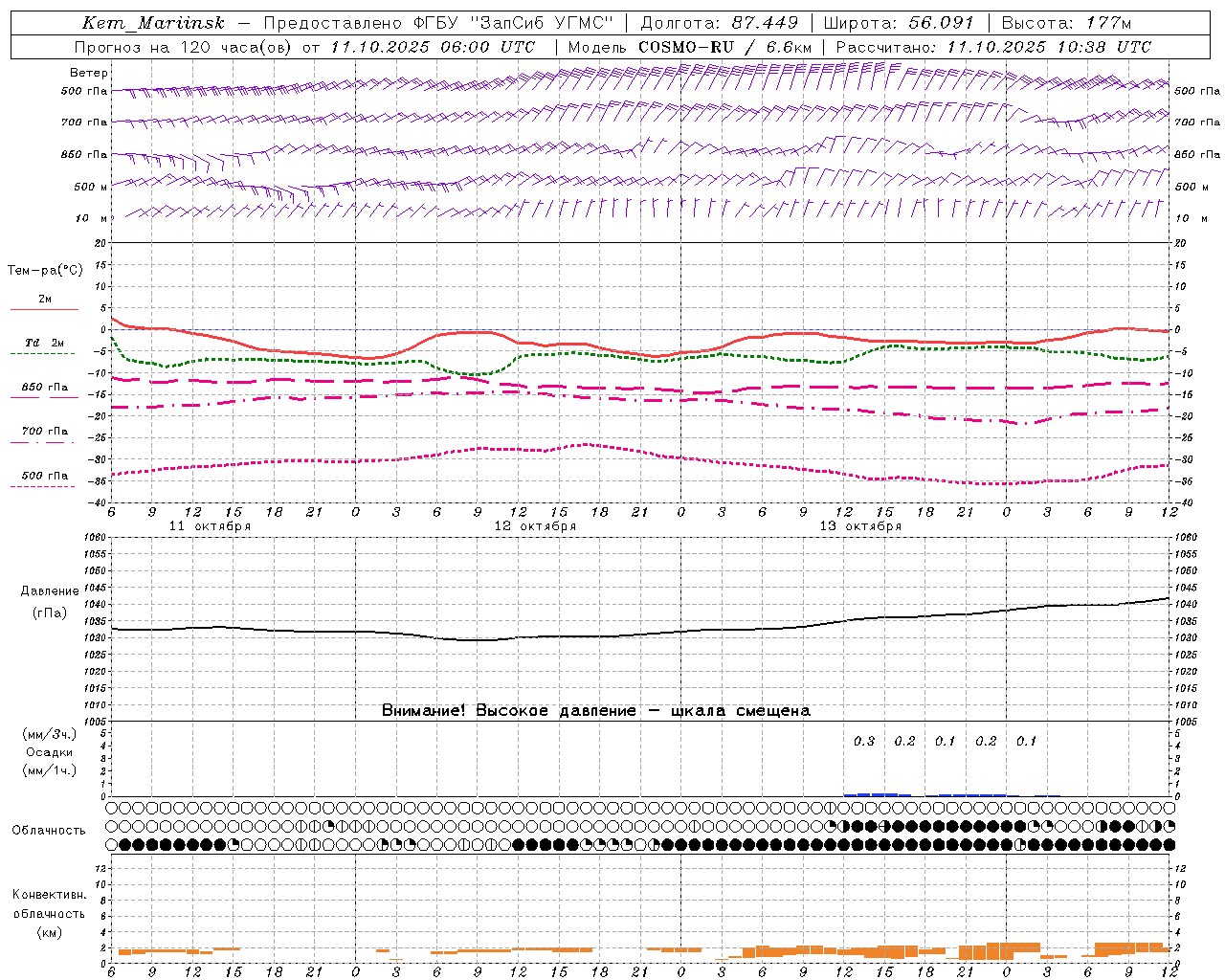Select the (мм/1ч.) precipitation unit label
Image resolution: width=1225 pixels, height=980 pixels.
pos(49,770)
